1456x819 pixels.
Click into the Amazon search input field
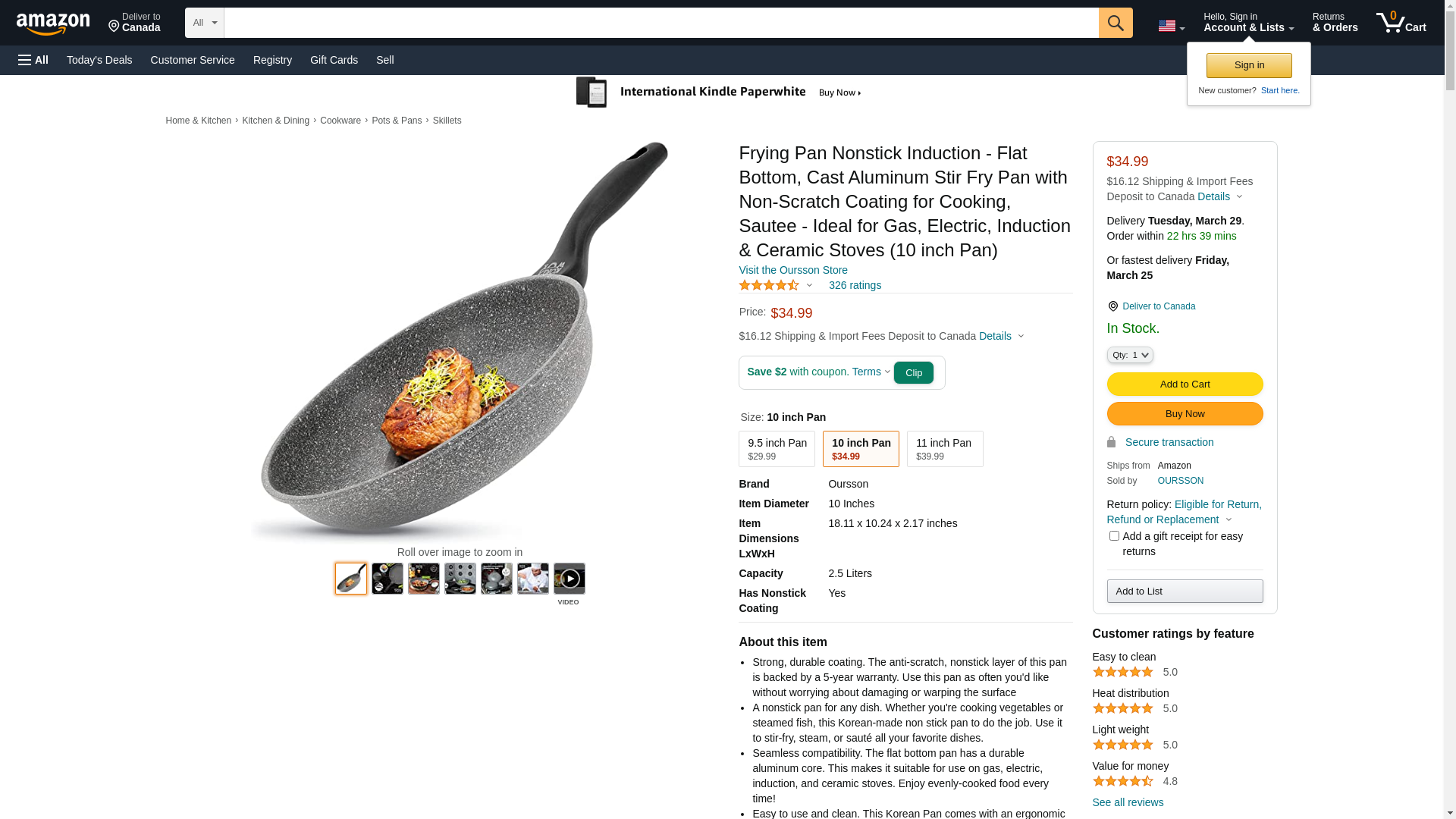click(x=661, y=23)
